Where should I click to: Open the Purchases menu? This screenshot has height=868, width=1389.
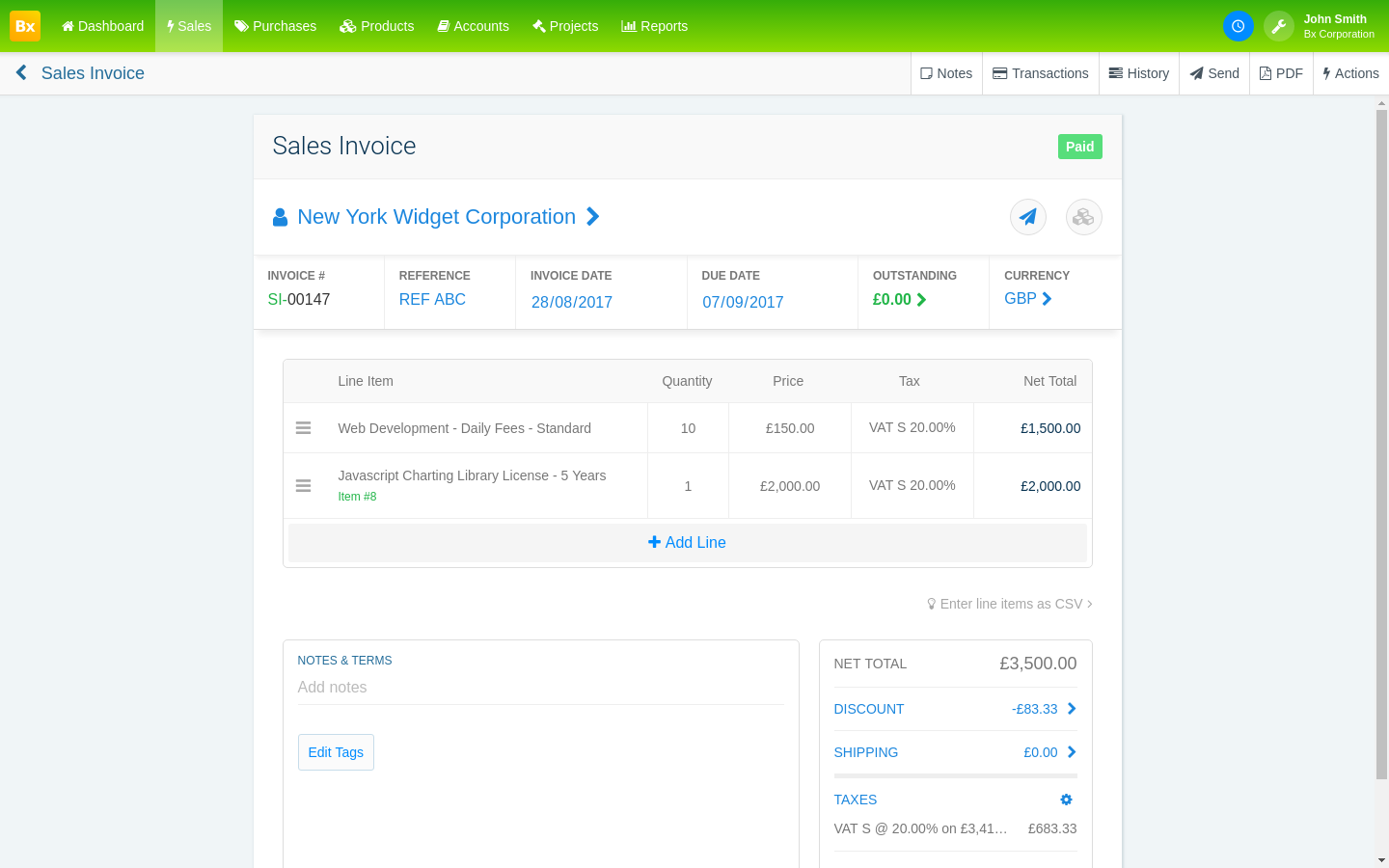(275, 26)
